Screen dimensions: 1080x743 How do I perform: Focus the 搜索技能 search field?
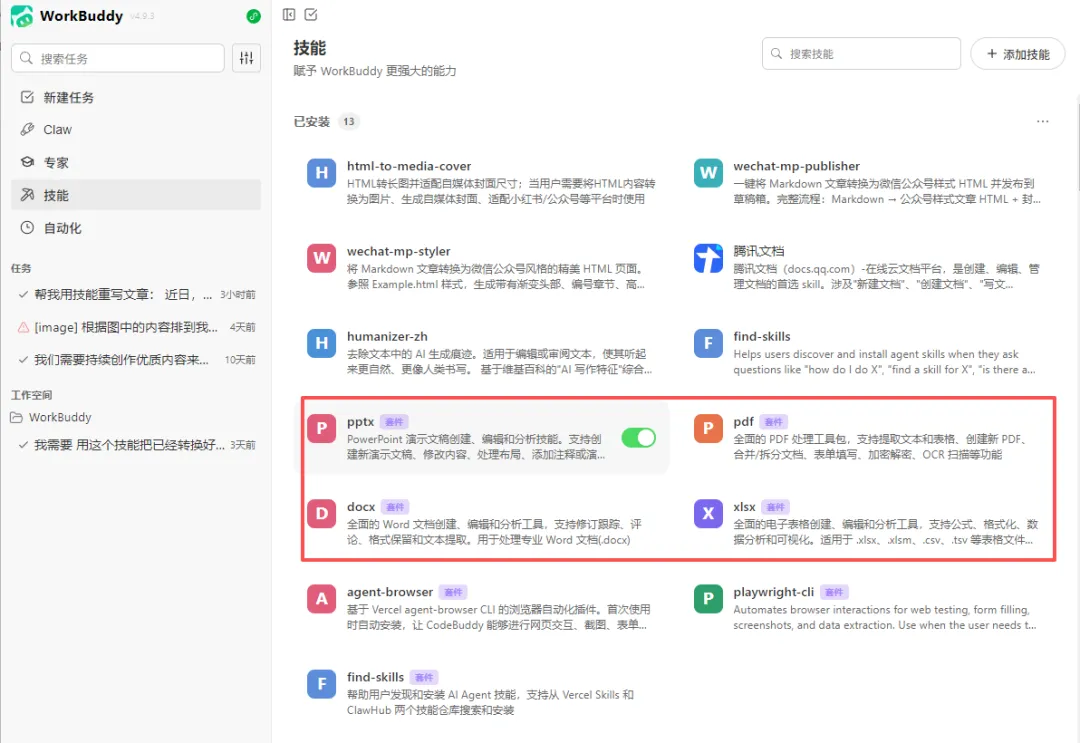861,54
